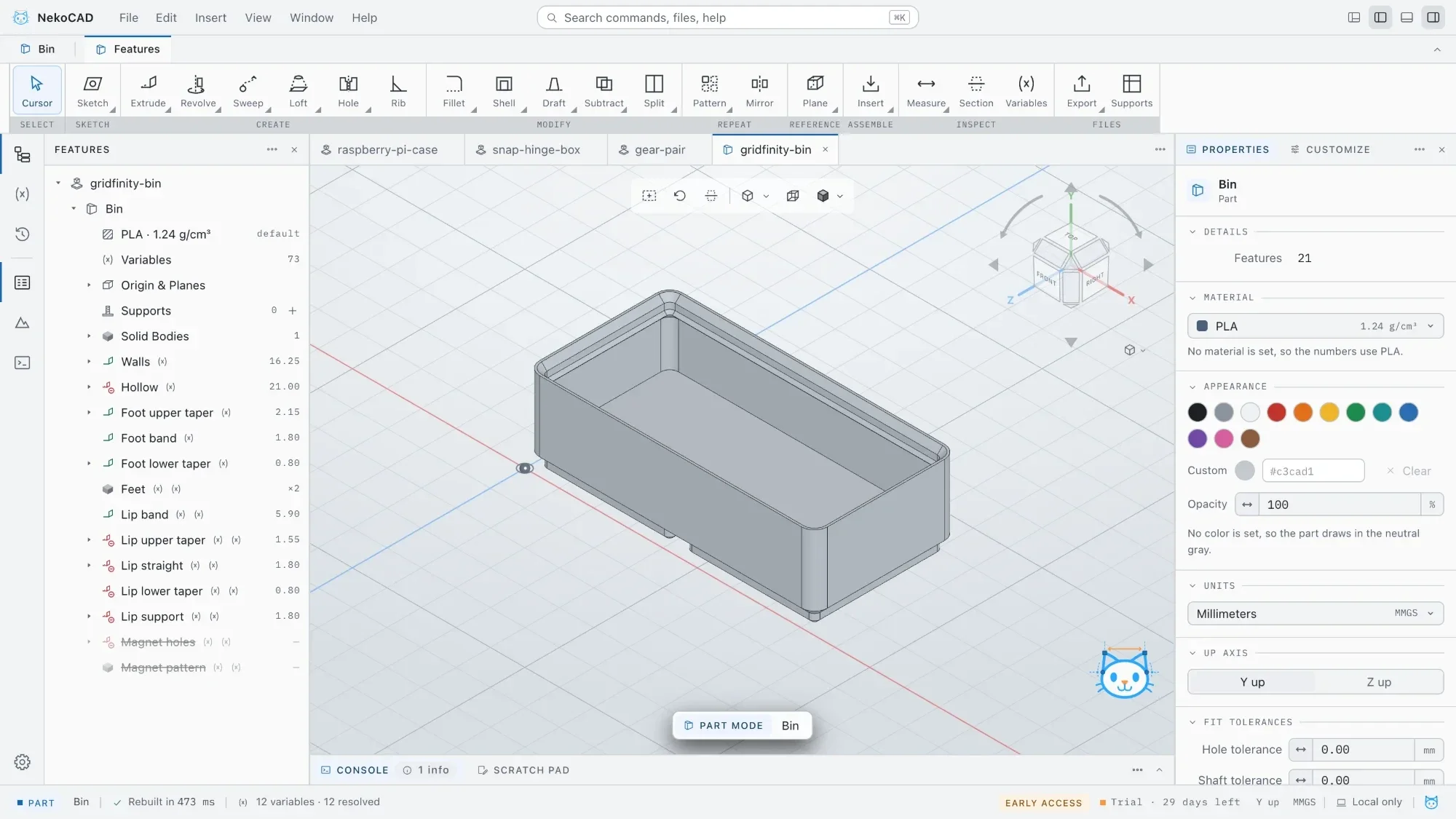Open the Insert menu
Viewport: 1456px width, 819px height.
click(210, 17)
